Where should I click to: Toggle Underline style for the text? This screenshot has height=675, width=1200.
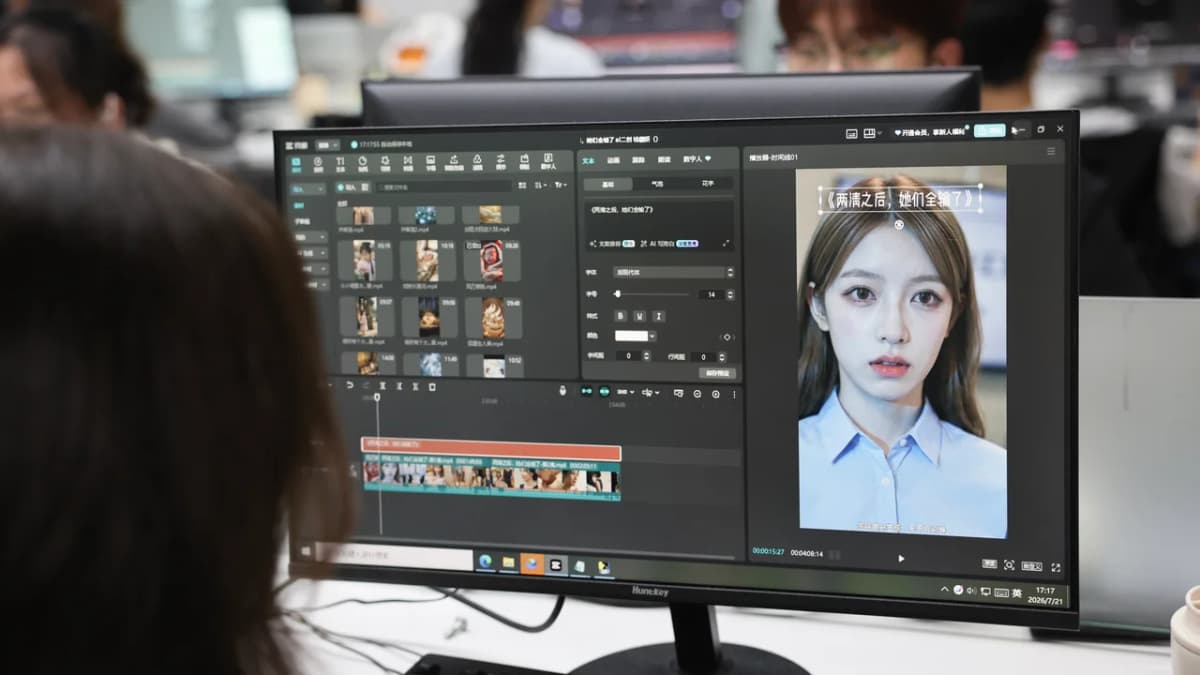(640, 316)
